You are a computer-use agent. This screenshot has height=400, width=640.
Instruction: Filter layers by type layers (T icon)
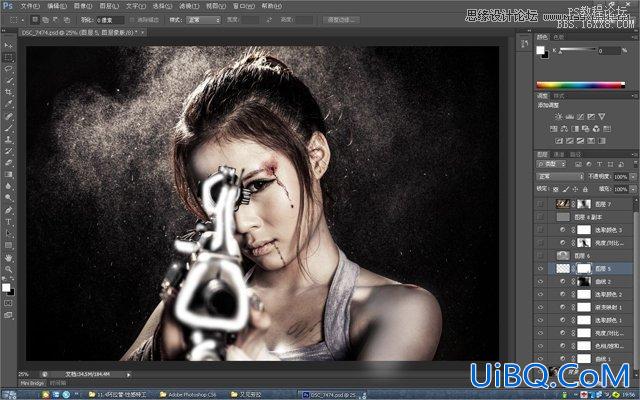(x=600, y=164)
